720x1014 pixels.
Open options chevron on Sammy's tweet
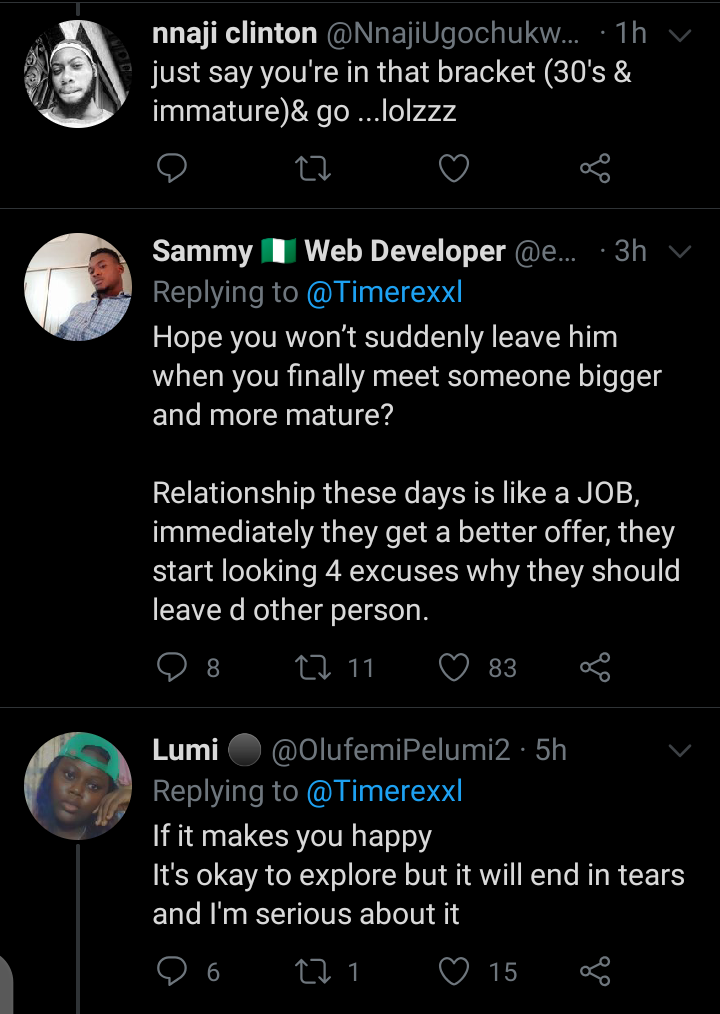tap(680, 251)
